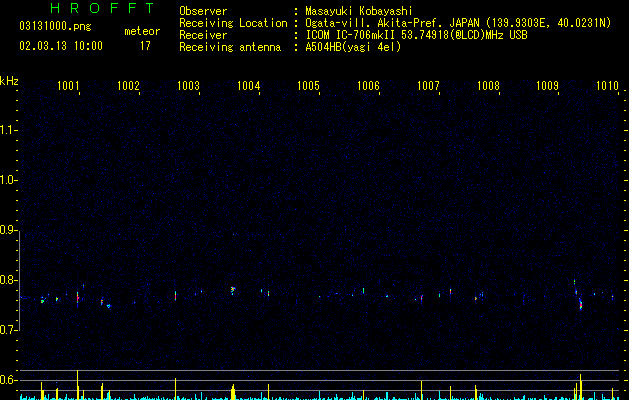Click the 1.1 kHz frequency label
629x400 pixels.
(8, 130)
